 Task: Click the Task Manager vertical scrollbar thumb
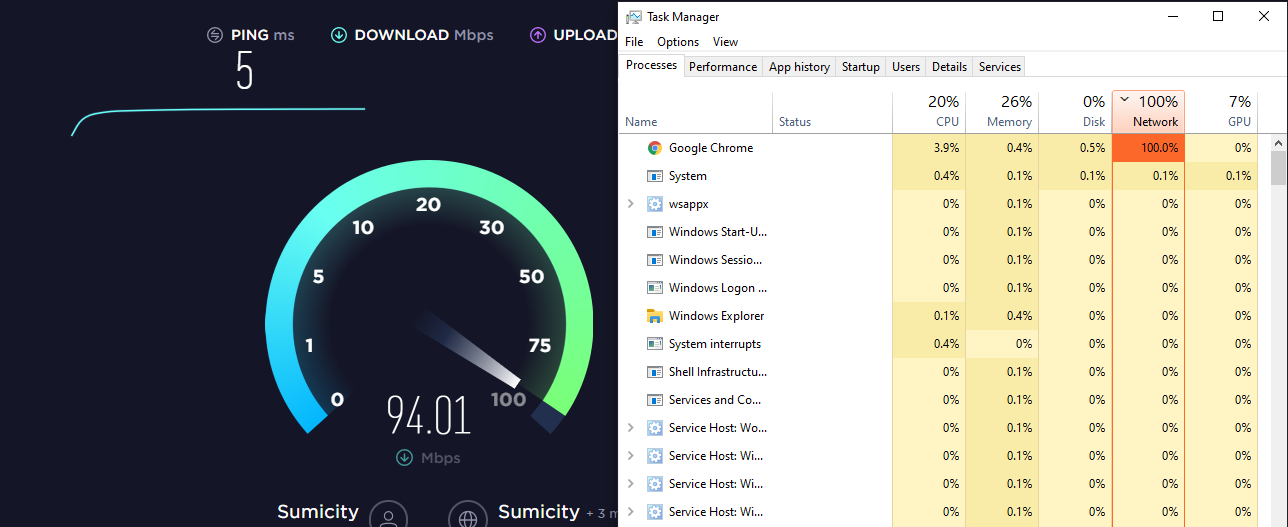click(1279, 169)
